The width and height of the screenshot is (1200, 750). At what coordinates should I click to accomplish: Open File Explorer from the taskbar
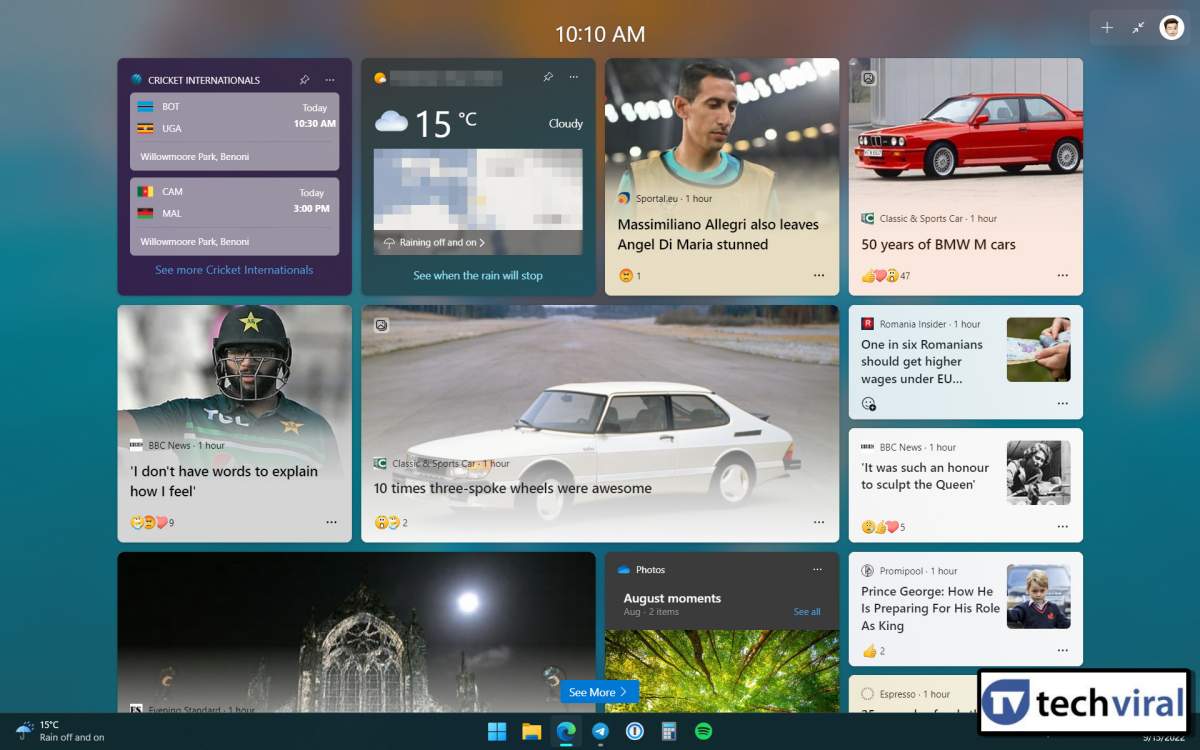(531, 731)
